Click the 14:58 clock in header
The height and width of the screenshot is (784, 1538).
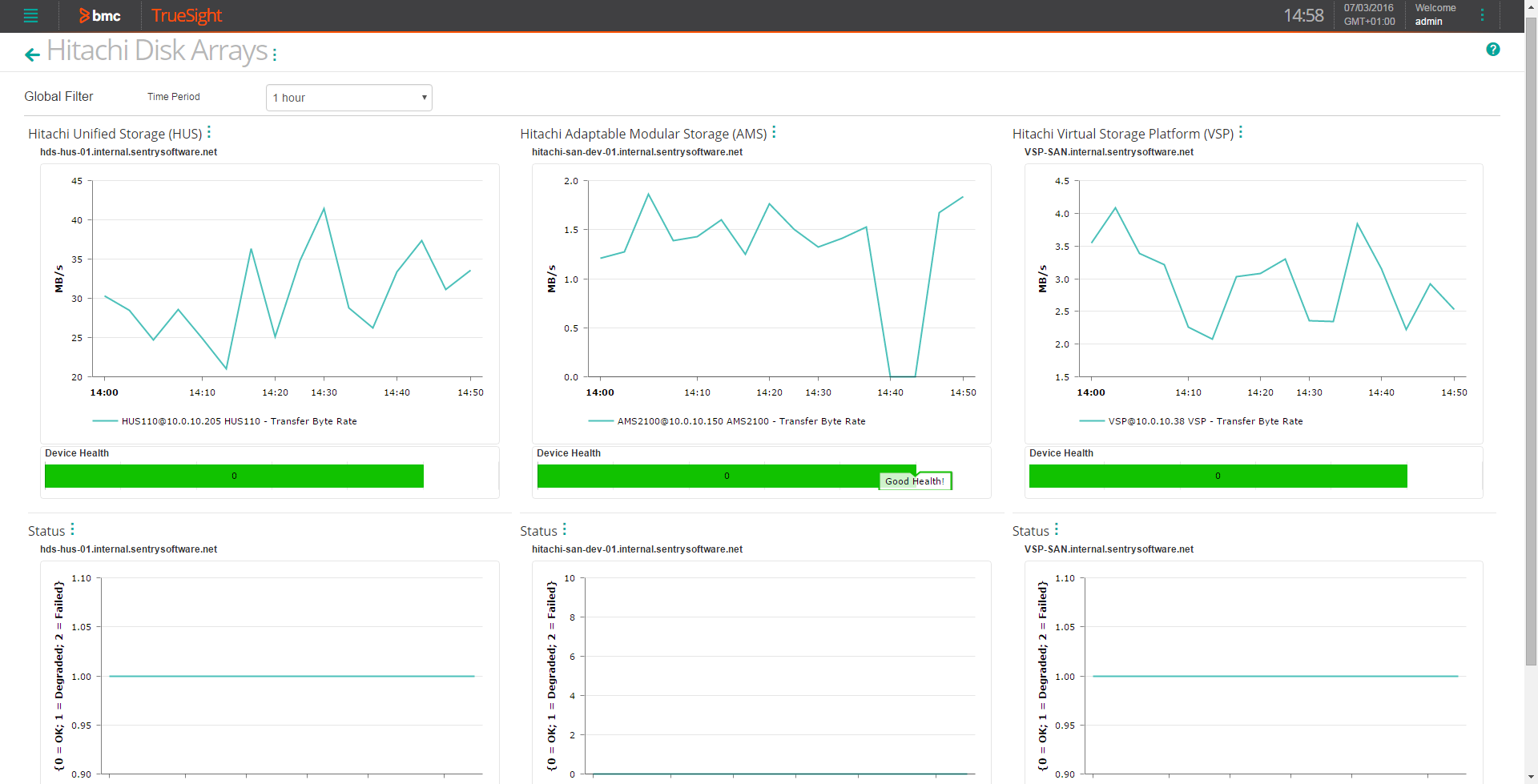[x=1303, y=15]
